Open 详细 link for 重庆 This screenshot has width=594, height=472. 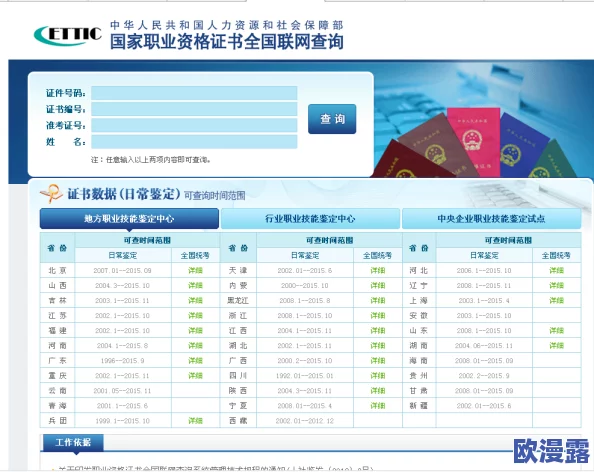click(195, 376)
